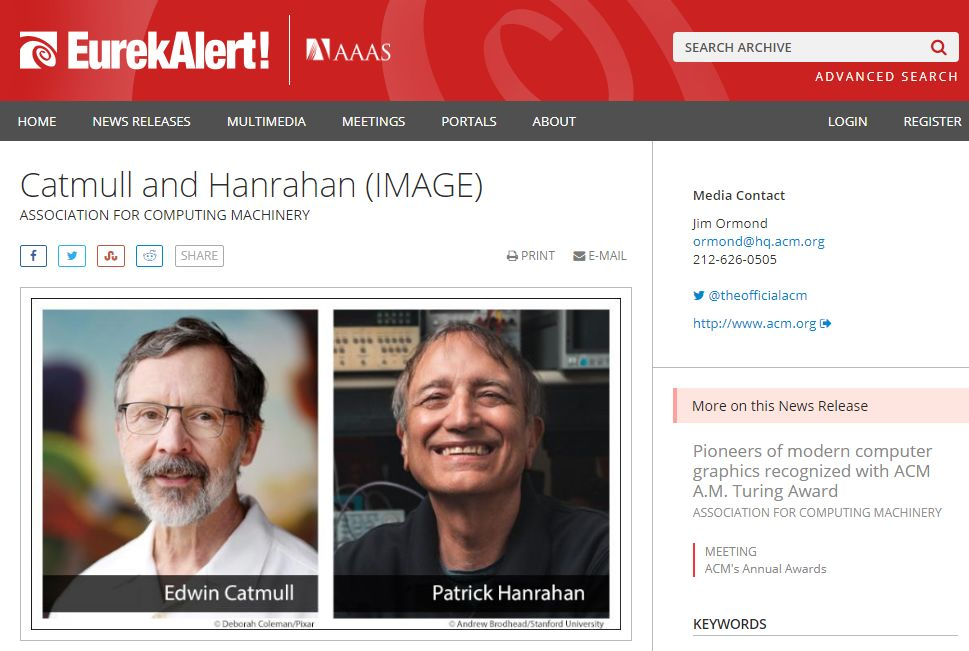This screenshot has width=969, height=651.
Task: Click Association for Computing Machinery subtitle under title
Action: click(164, 215)
